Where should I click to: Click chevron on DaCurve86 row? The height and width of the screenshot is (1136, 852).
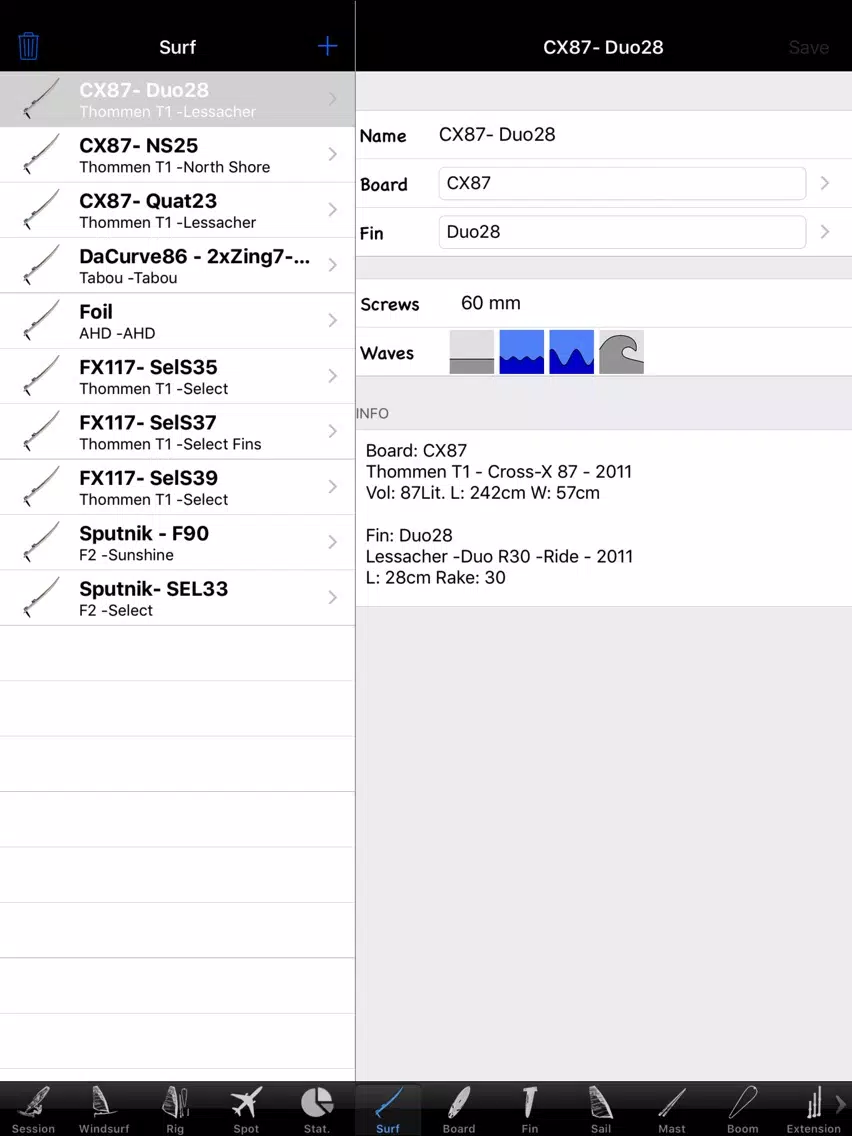333,265
